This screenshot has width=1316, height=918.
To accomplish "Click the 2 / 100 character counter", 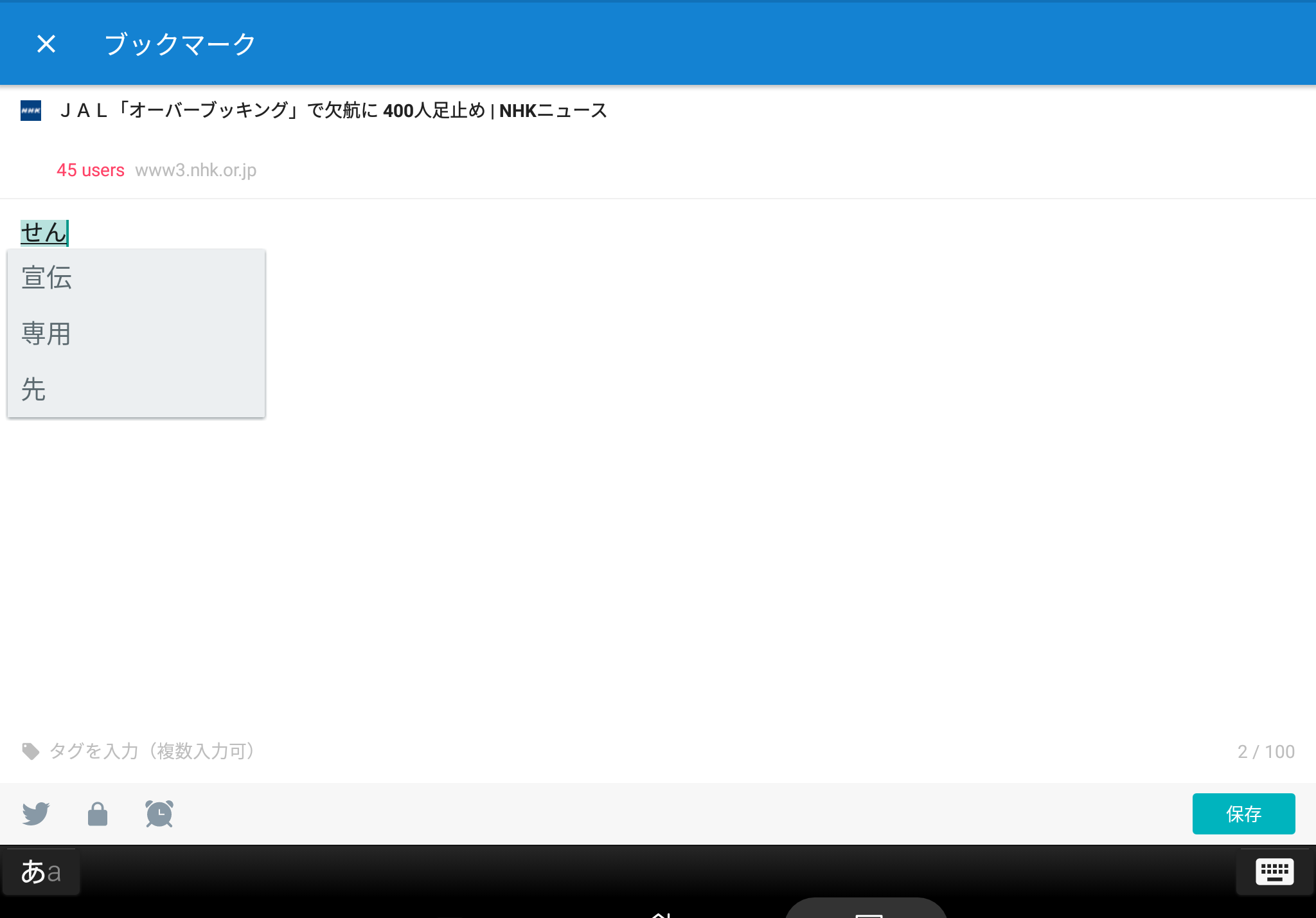I will pos(1265,751).
